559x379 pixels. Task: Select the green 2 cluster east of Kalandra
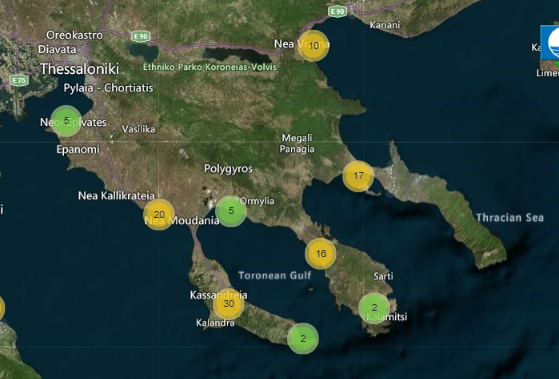(303, 339)
